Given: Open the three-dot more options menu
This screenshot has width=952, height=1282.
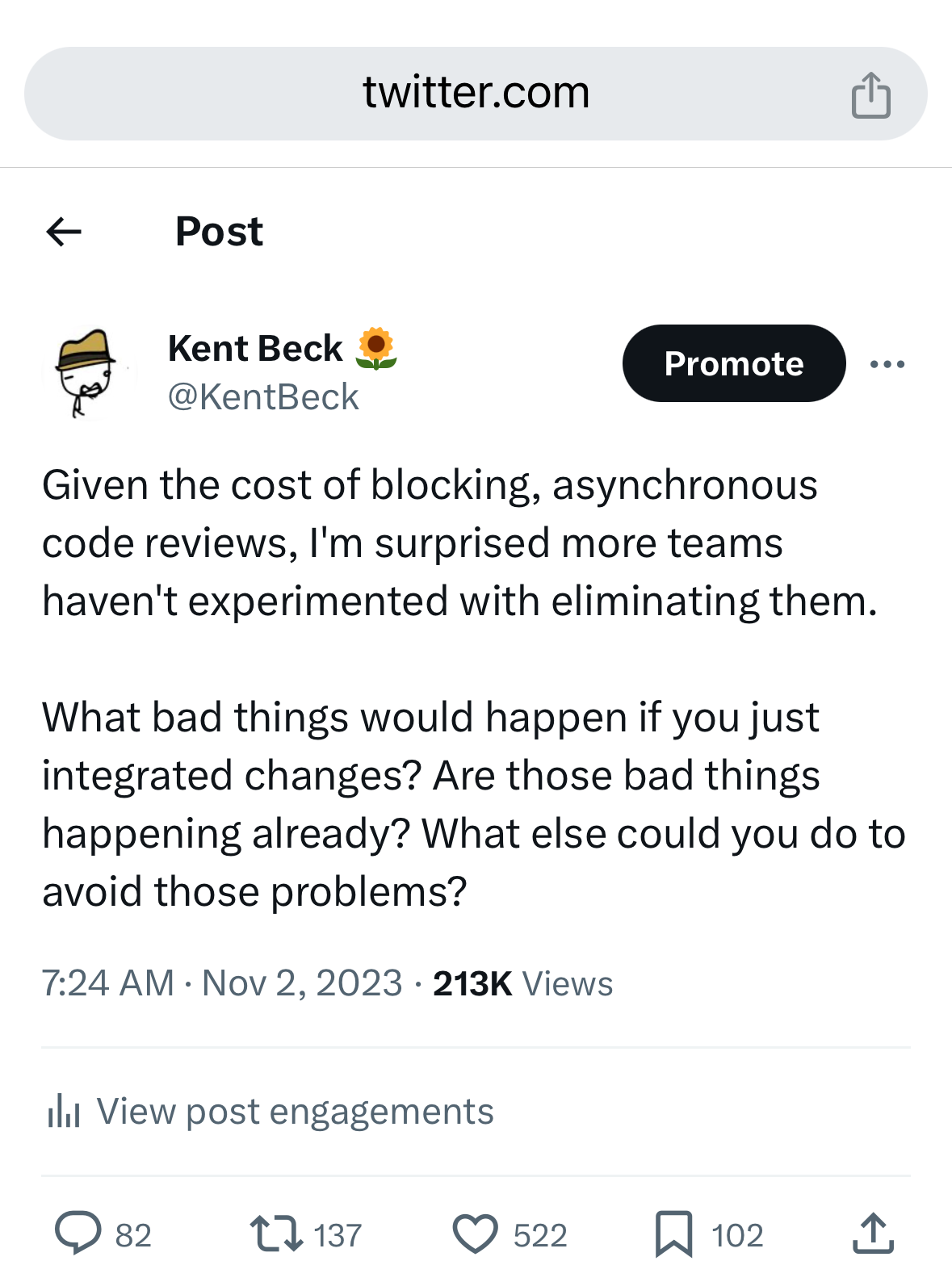Looking at the screenshot, I should click(x=886, y=363).
